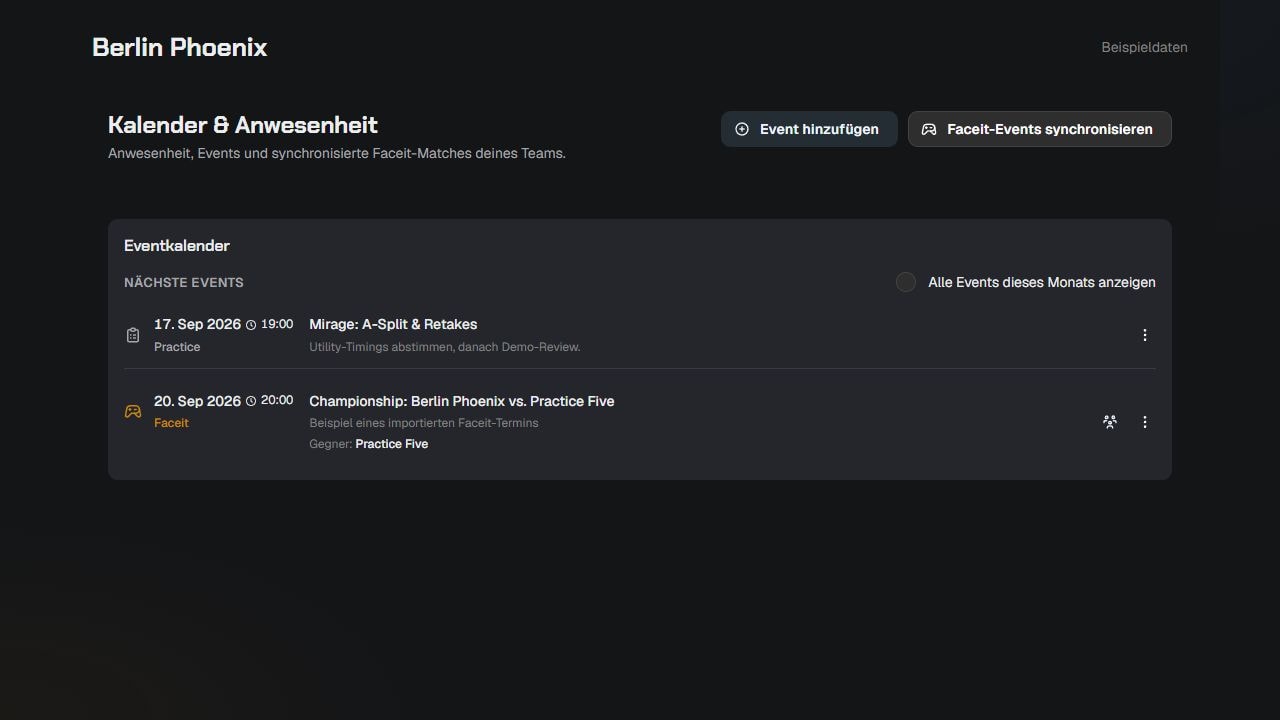Click the Event hinzufügen button label
1280x720 pixels.
coord(819,129)
